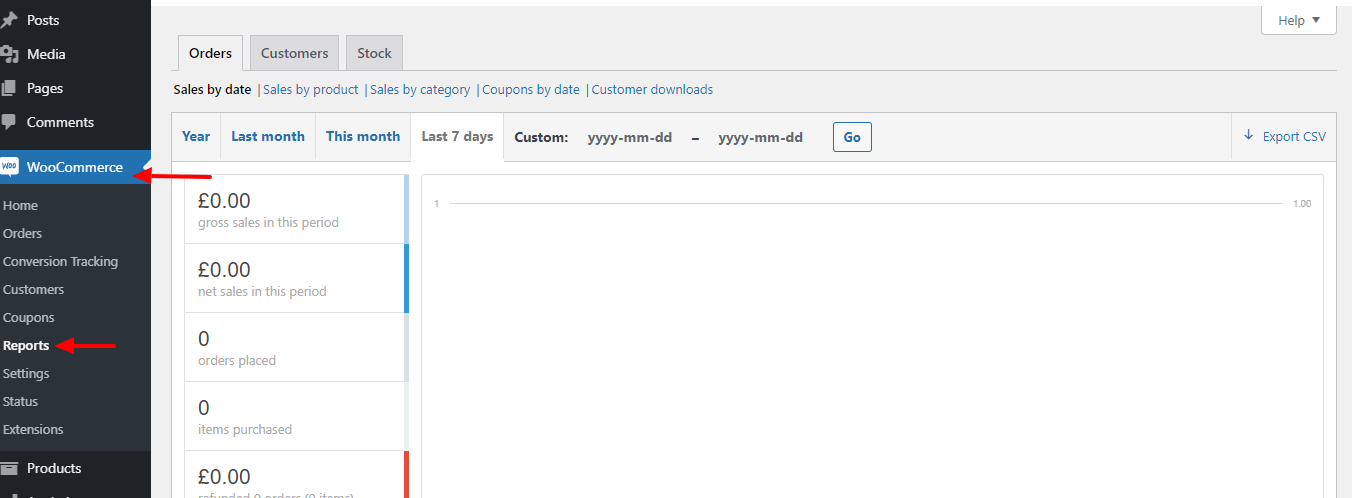Screen dimensions: 1352x498
Task: Select the This month range tab
Action: coord(363,136)
